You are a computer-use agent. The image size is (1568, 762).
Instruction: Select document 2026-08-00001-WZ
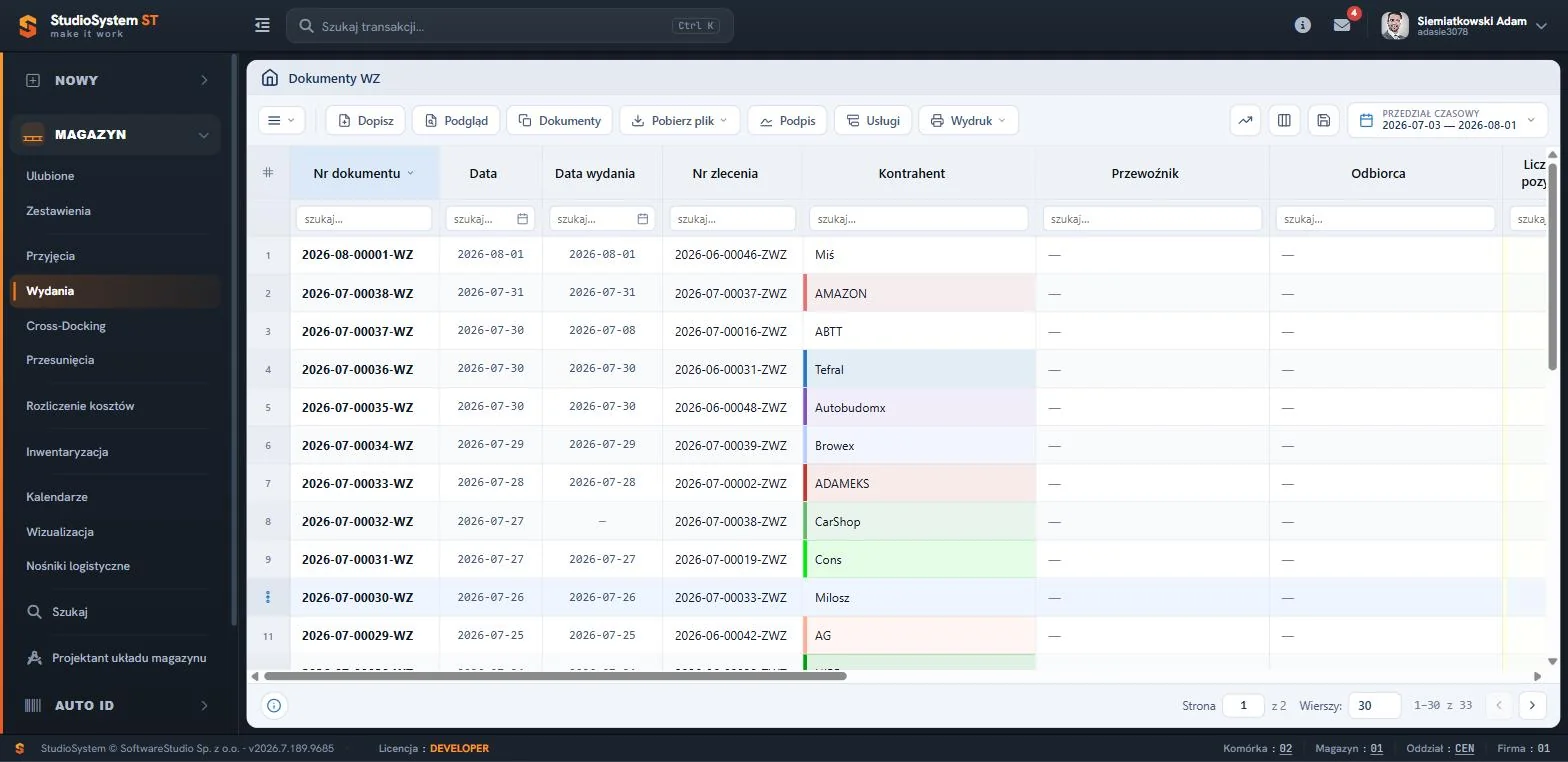click(x=357, y=255)
